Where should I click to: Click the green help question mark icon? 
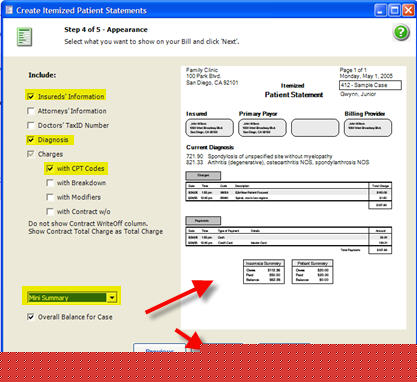401,32
